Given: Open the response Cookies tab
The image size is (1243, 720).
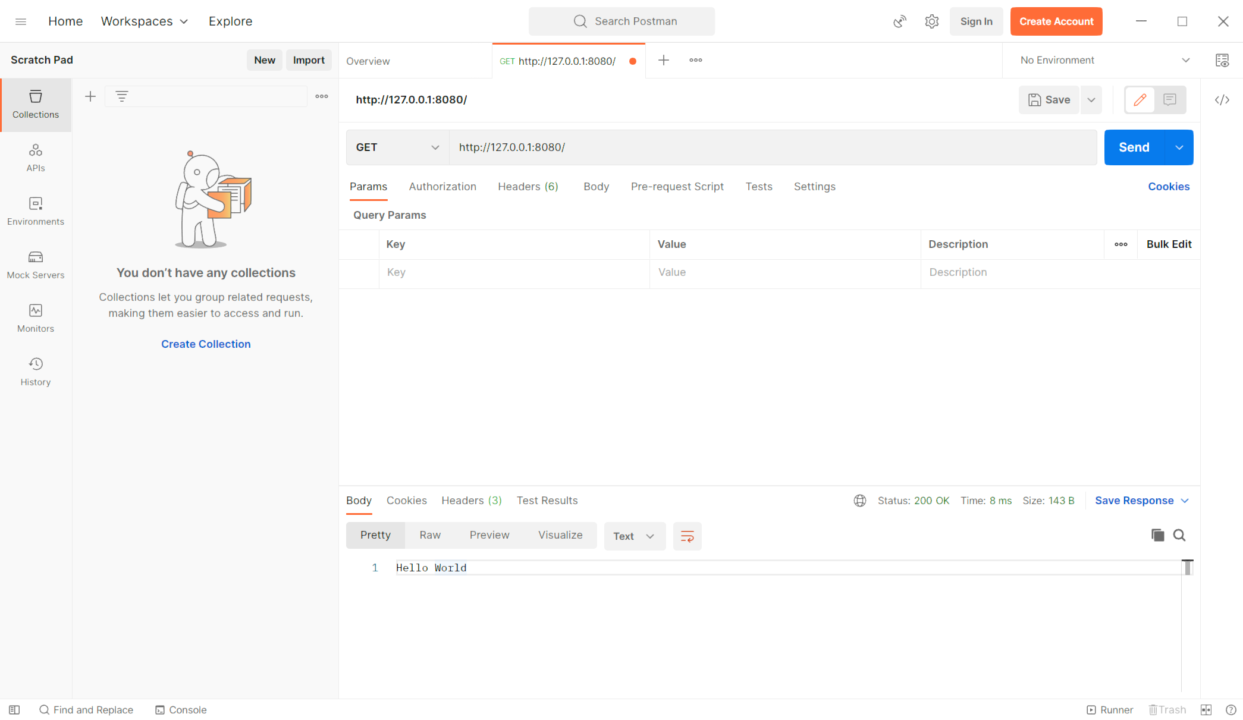Looking at the screenshot, I should point(407,501).
